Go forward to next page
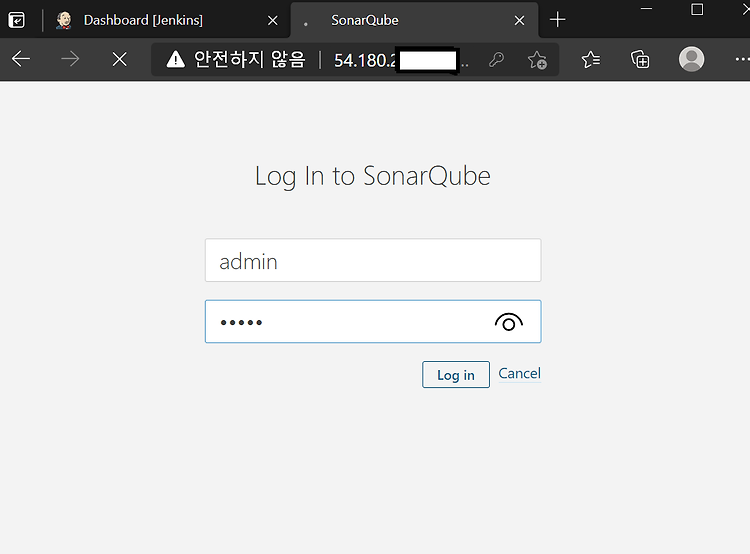The image size is (750, 554). 70,59
